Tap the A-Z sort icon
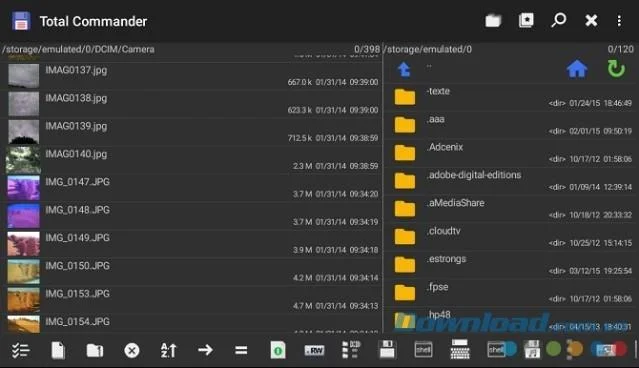Image resolution: width=639 pixels, height=368 pixels. (x=168, y=350)
